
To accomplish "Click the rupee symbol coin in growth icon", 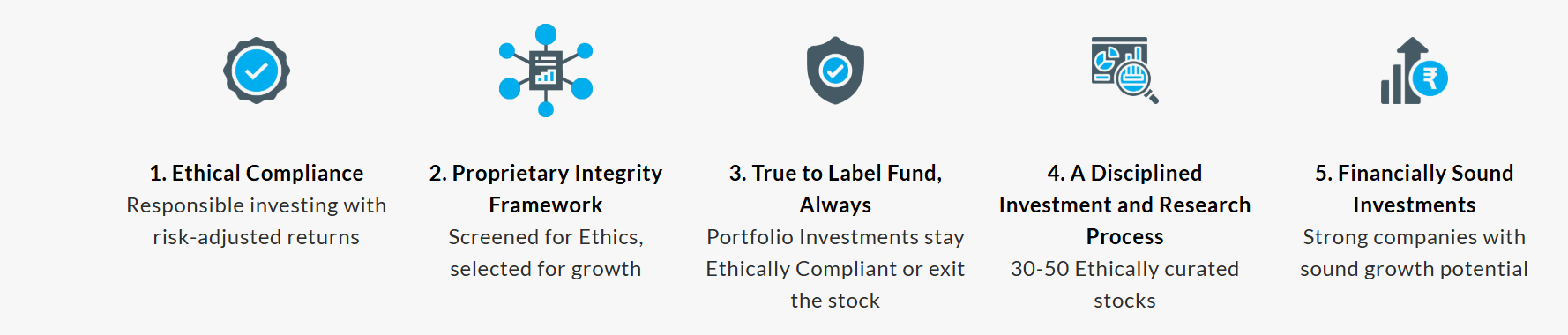I will (x=1430, y=78).
